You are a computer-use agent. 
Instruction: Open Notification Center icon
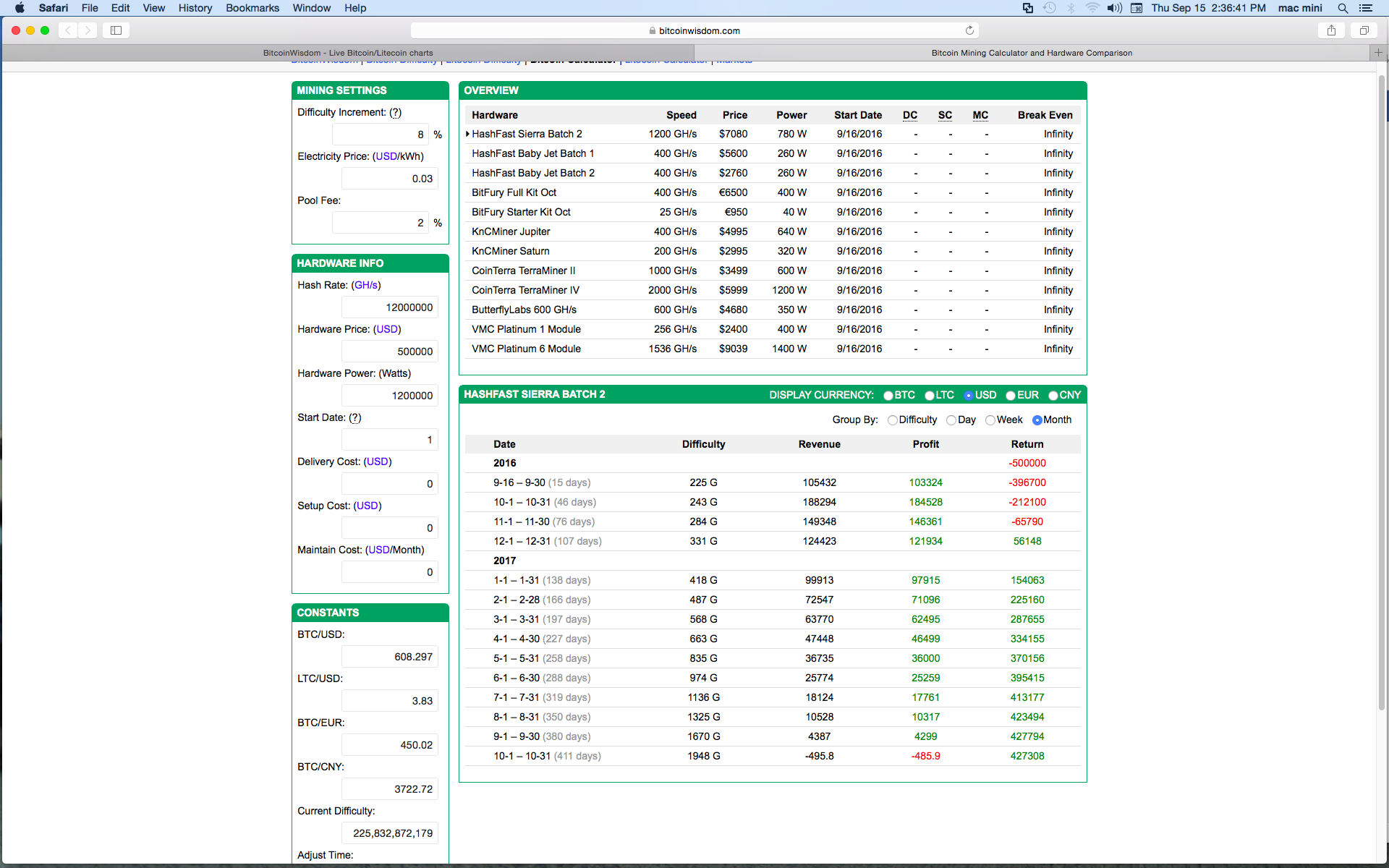coord(1366,8)
